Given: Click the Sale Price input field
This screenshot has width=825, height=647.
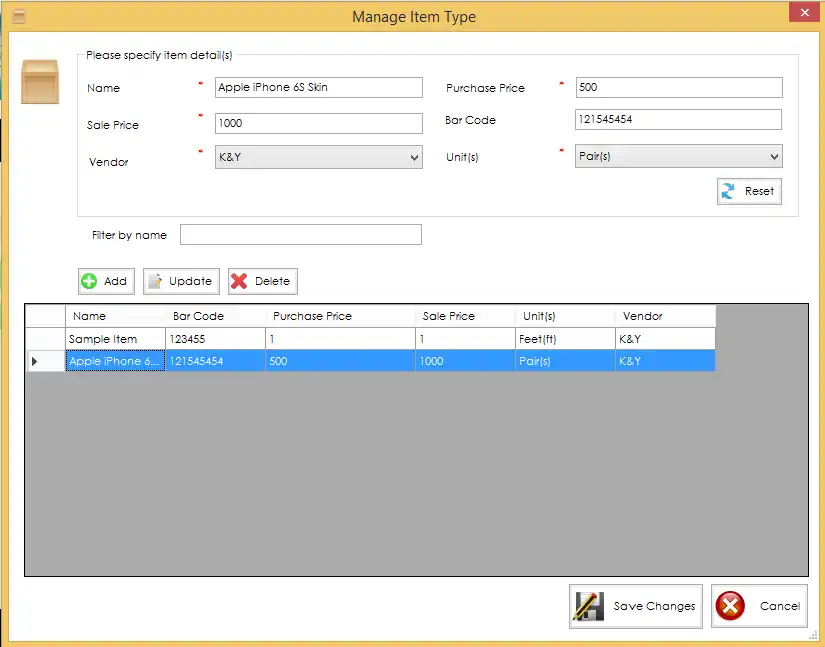Looking at the screenshot, I should [318, 123].
